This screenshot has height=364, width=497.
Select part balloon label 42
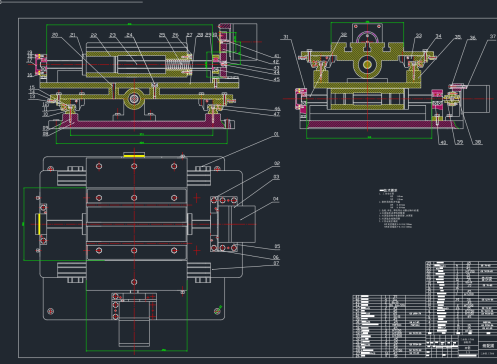click(x=276, y=62)
